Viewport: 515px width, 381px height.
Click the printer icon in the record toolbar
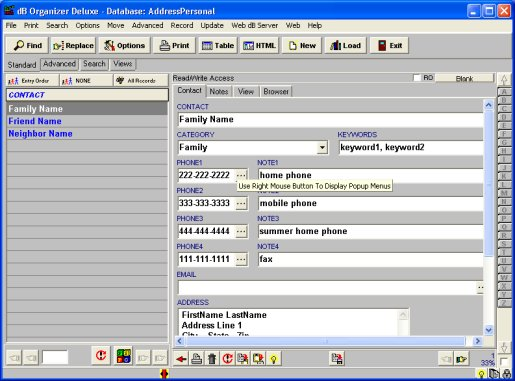(197, 359)
